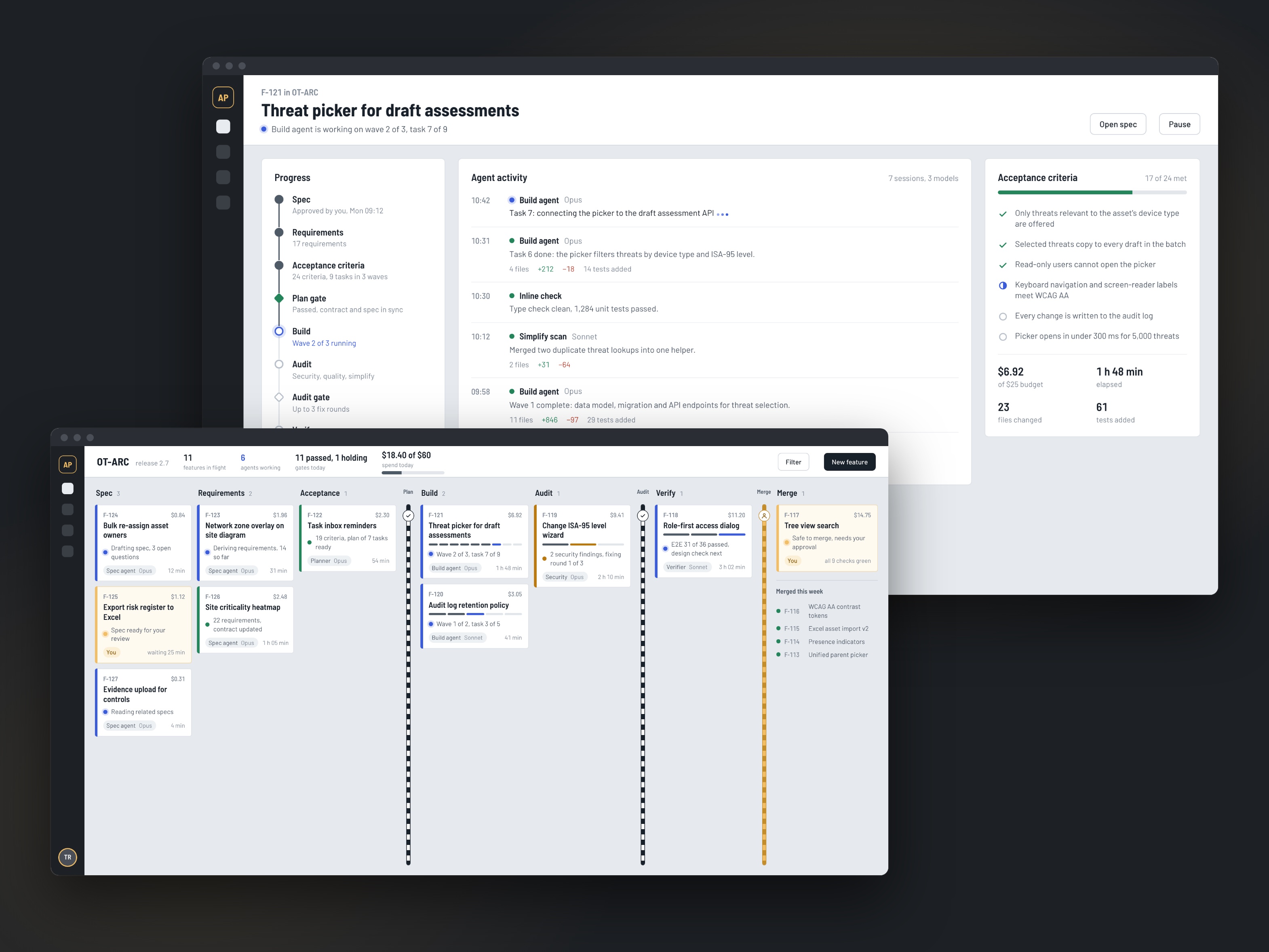Open the F-126 Site criticality heatmap card
This screenshot has height=952, width=1269.
246,620
